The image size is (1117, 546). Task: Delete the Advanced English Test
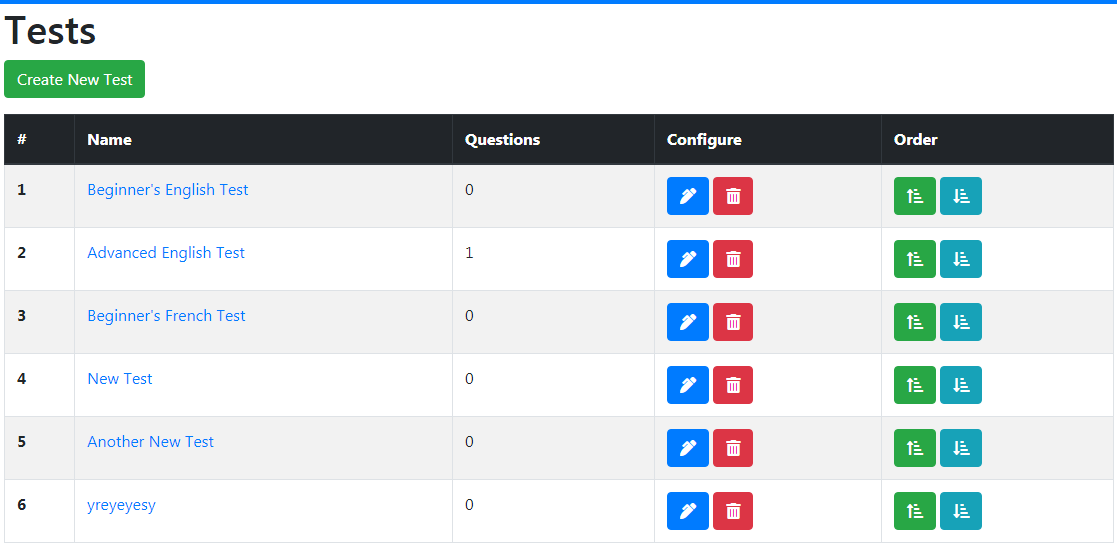pos(732,259)
